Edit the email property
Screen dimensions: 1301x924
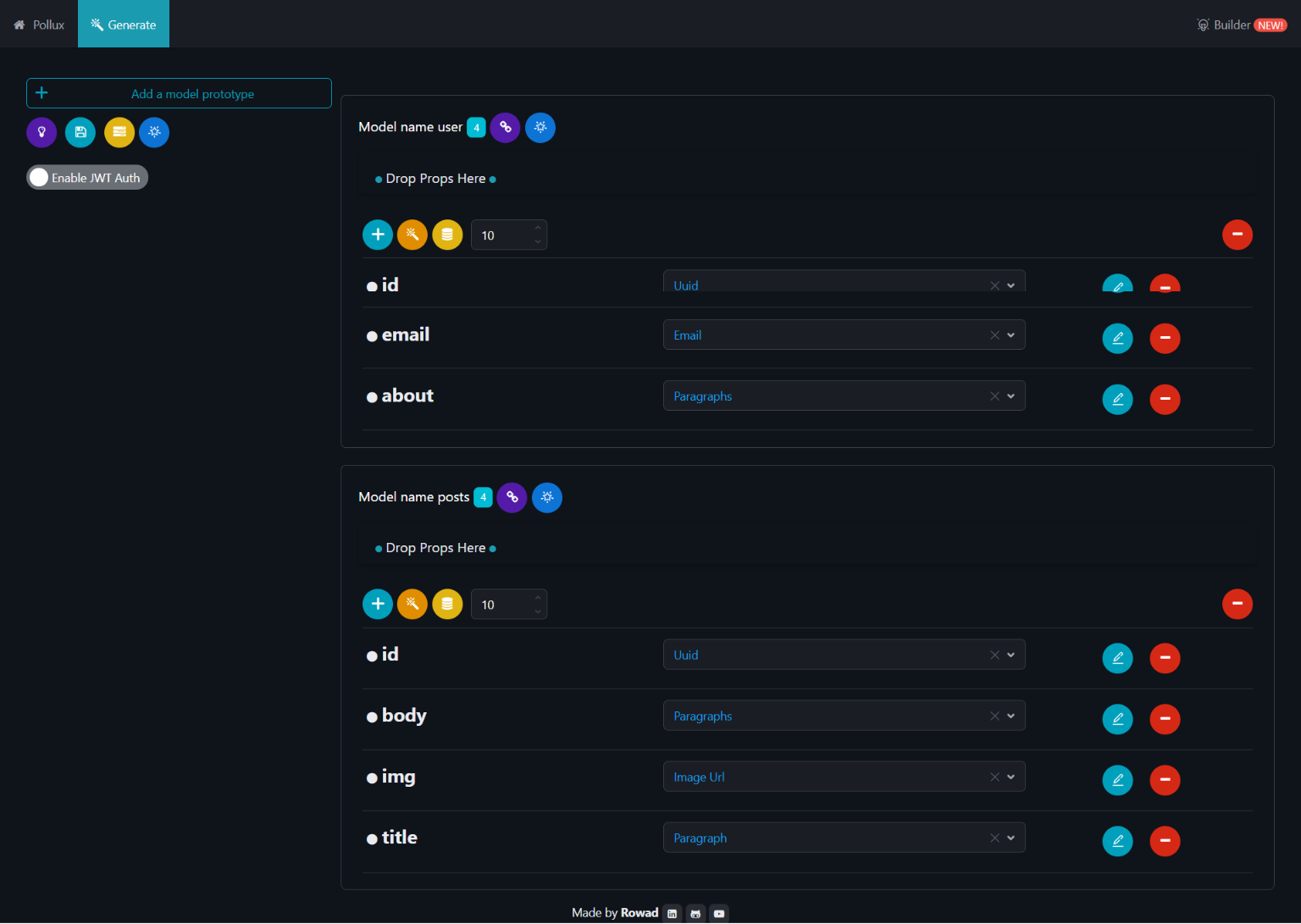click(x=1117, y=338)
